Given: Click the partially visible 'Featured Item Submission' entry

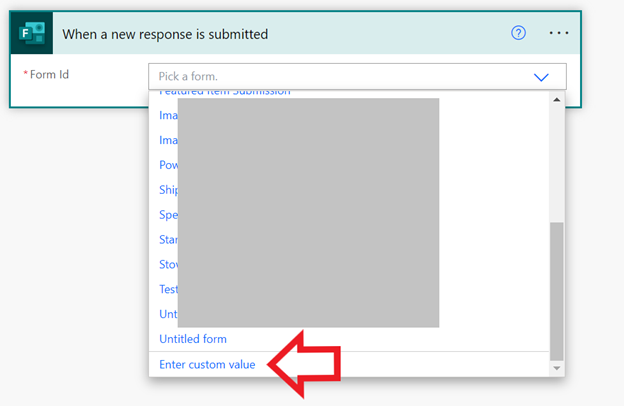Looking at the screenshot, I should click(225, 93).
